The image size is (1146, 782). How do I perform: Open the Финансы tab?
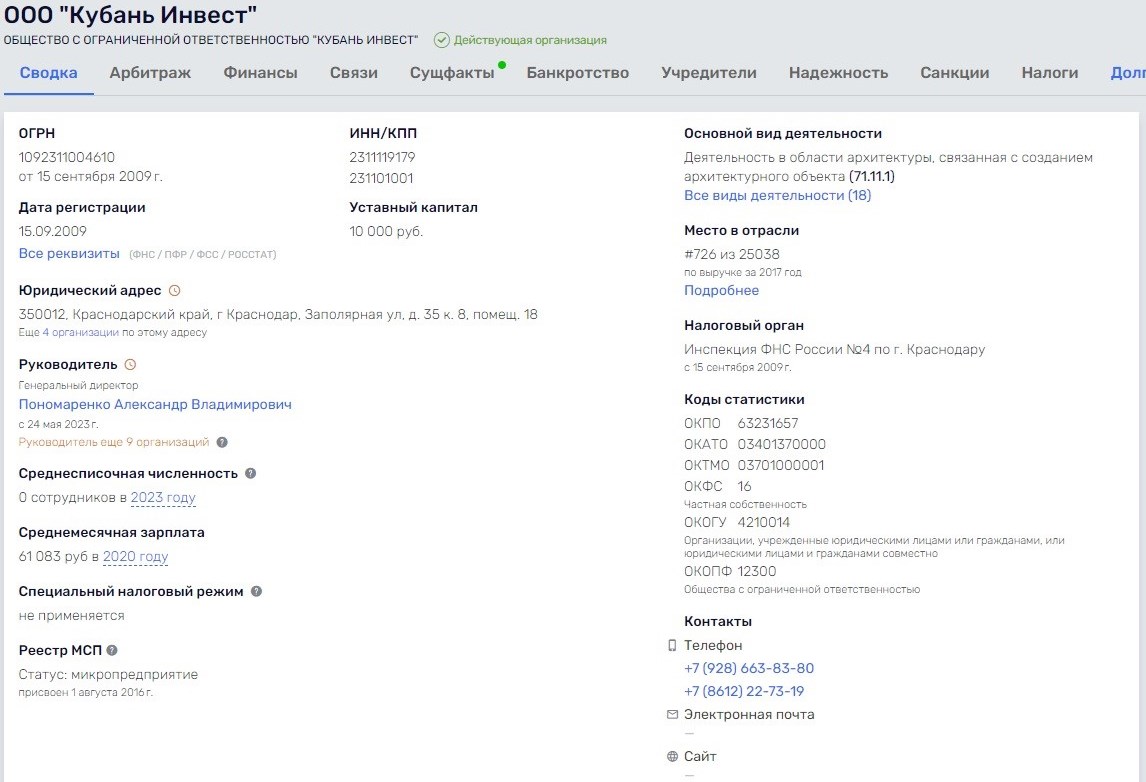(260, 73)
